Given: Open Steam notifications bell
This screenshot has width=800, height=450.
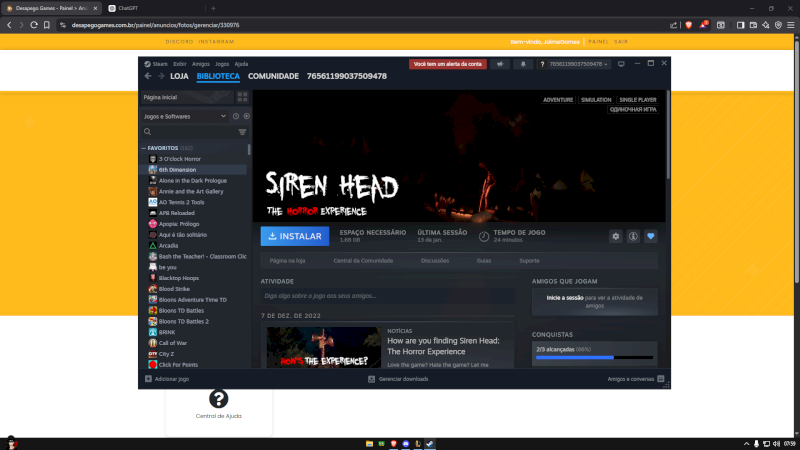Looking at the screenshot, I should click(522, 64).
